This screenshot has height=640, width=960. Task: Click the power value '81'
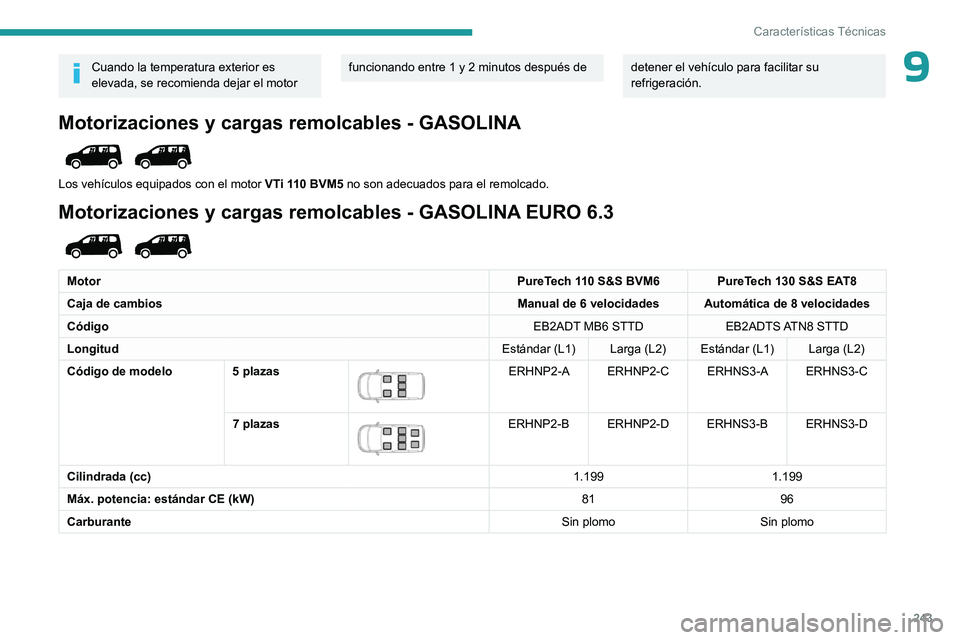pos(588,499)
